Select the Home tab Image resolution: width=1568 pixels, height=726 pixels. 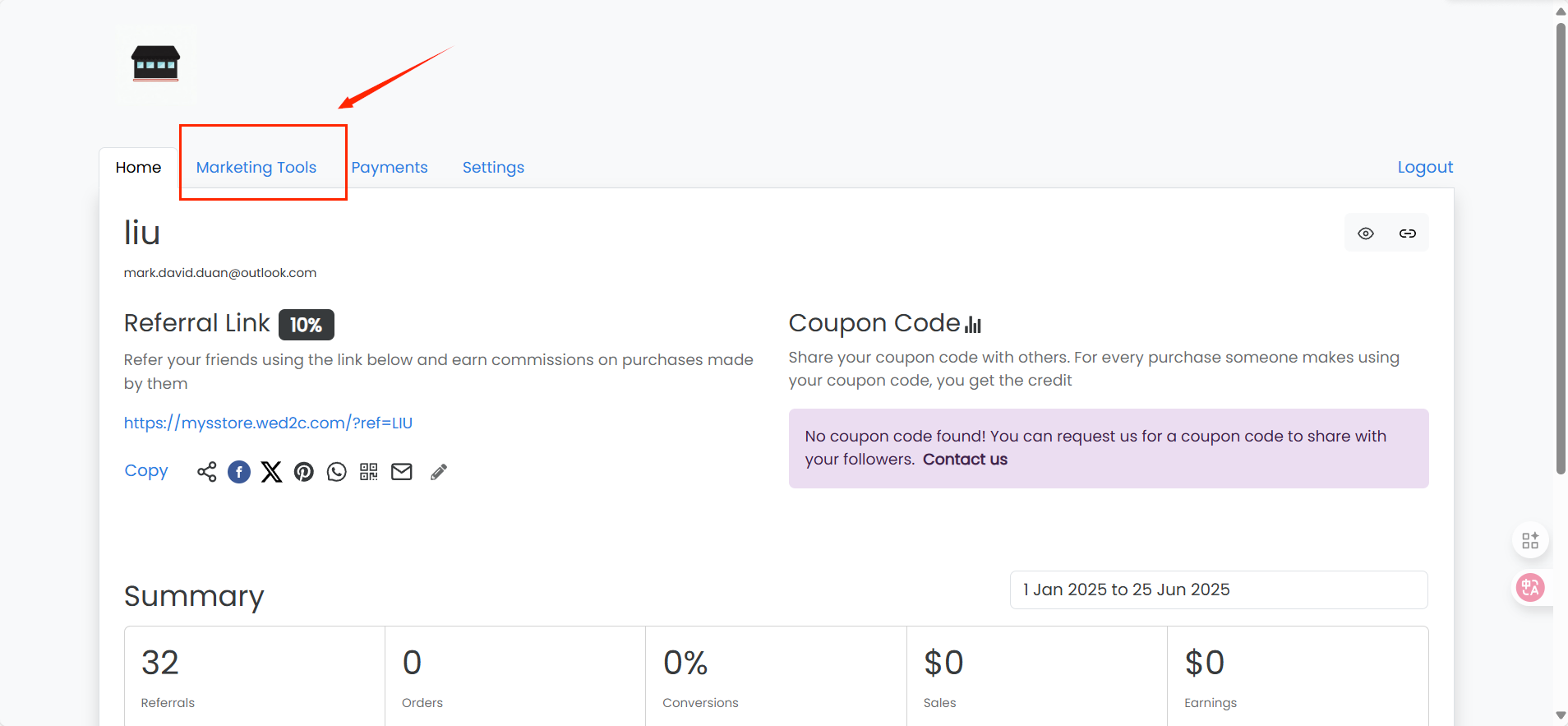138,168
